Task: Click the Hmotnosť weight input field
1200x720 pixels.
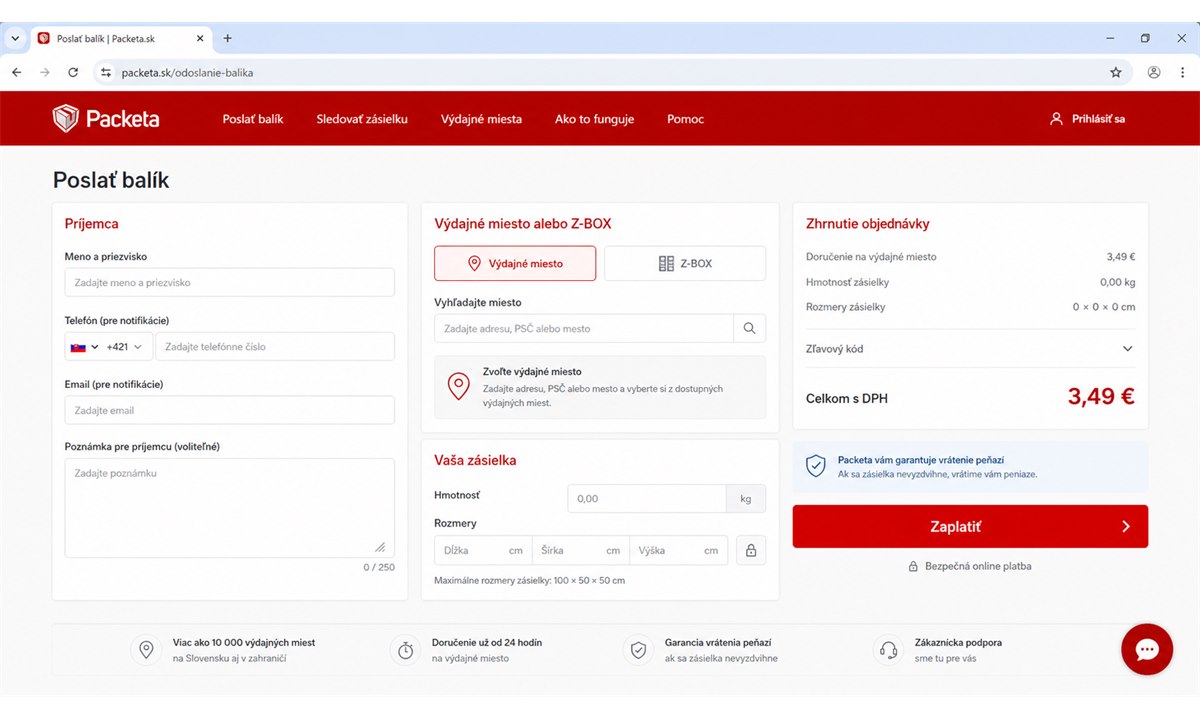Action: click(x=647, y=498)
